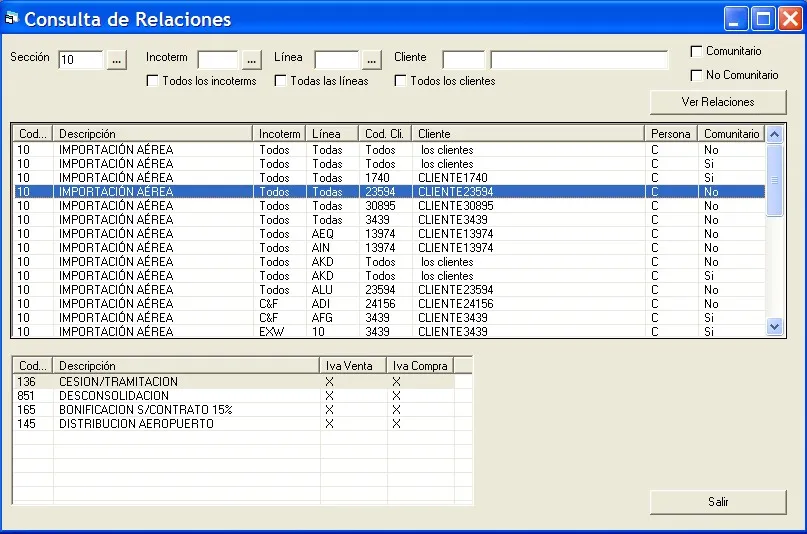The height and width of the screenshot is (534, 807).
Task: Select row with CLIENTE30895
Action: pyautogui.click(x=389, y=206)
